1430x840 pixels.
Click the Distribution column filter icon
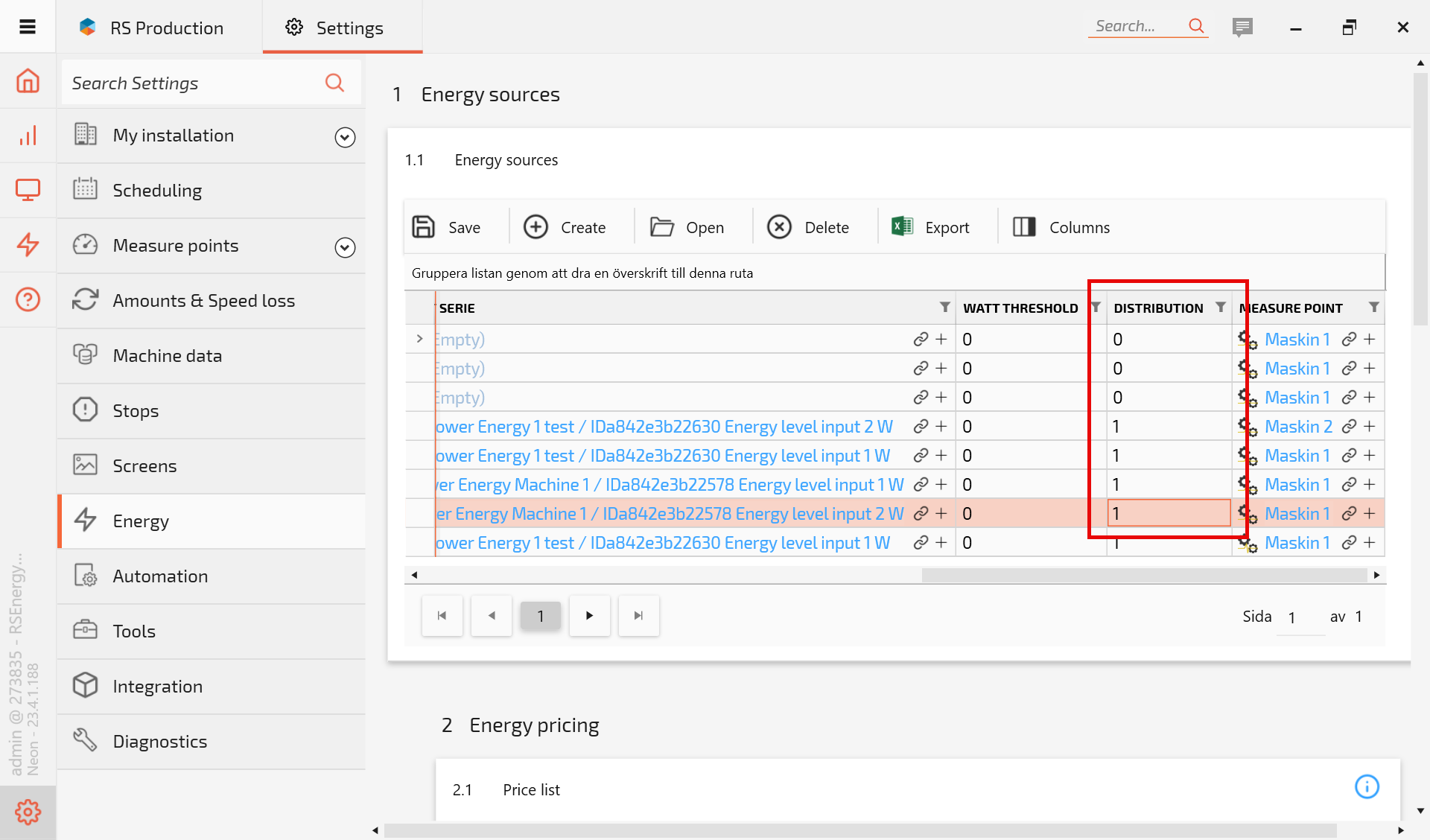[1220, 308]
